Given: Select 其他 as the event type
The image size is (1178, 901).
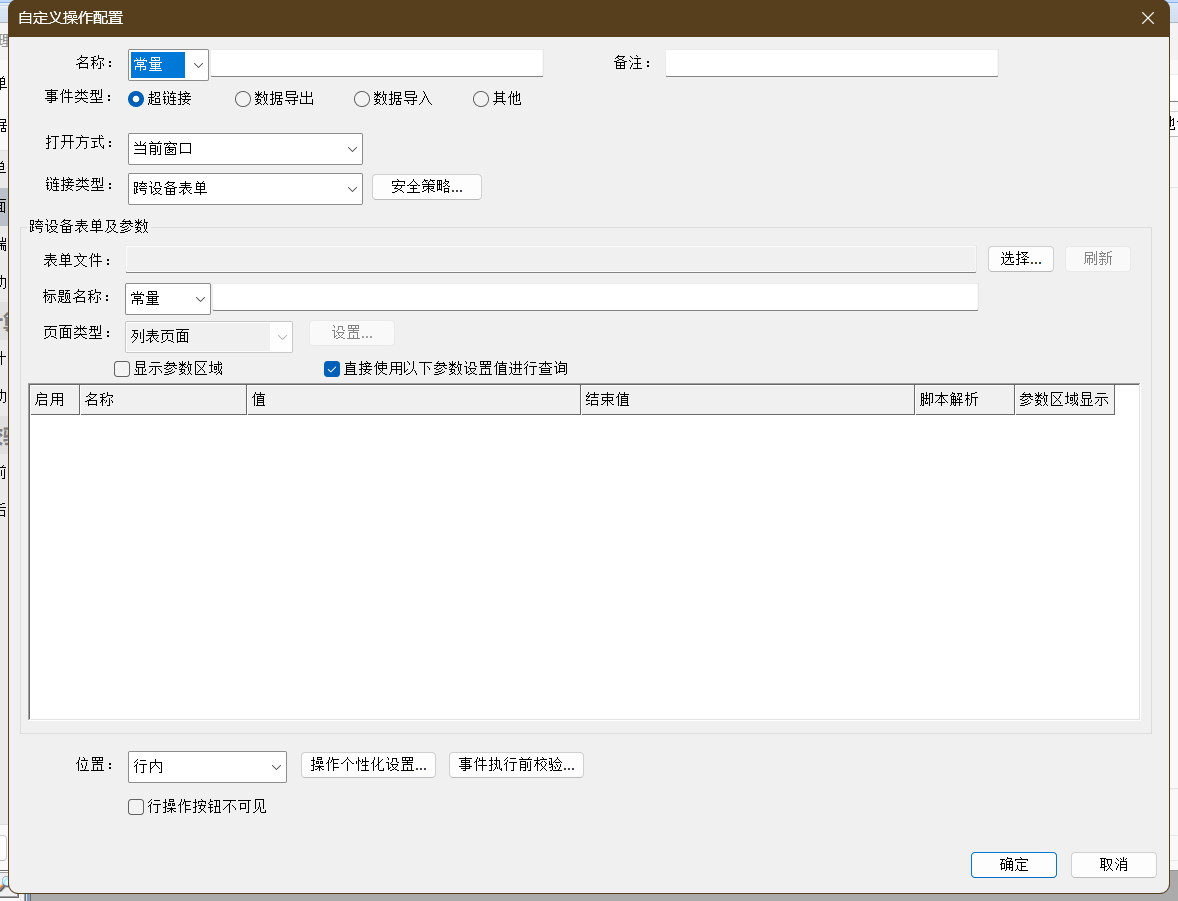Looking at the screenshot, I should [x=481, y=99].
